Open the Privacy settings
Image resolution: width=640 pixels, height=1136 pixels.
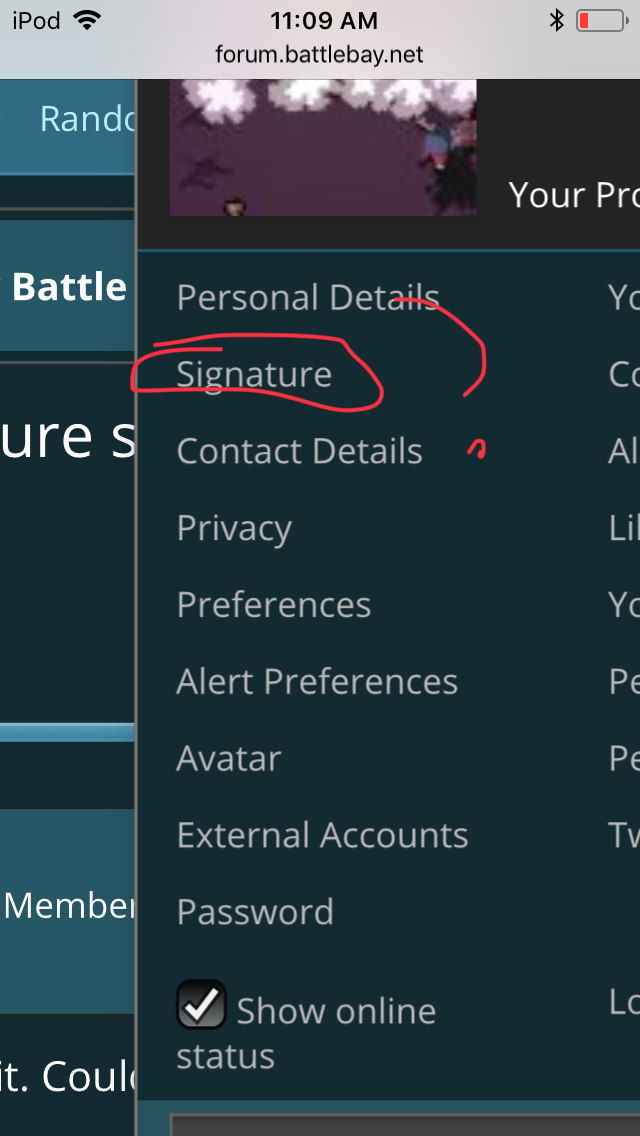(234, 528)
